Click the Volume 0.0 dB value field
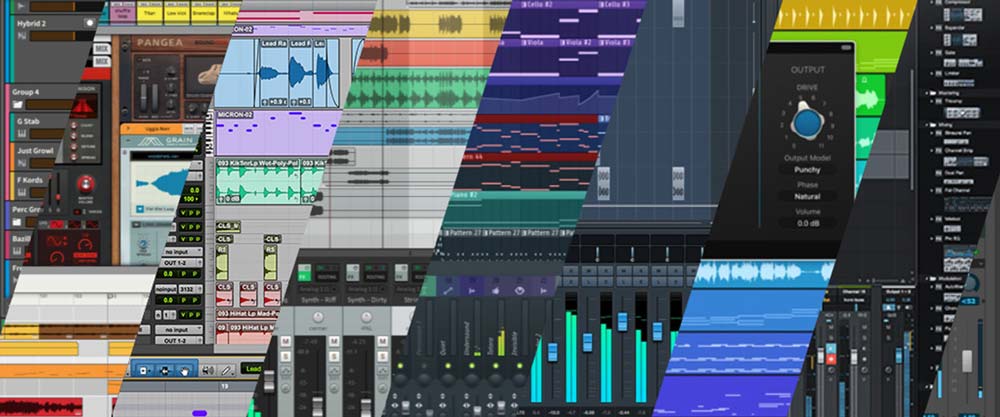 point(807,223)
